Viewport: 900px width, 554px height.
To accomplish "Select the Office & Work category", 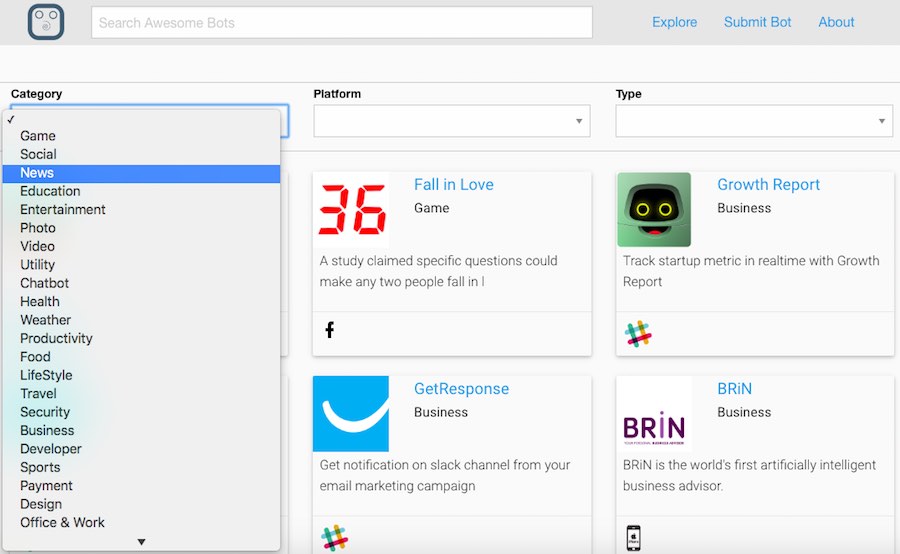I will pyautogui.click(x=62, y=522).
